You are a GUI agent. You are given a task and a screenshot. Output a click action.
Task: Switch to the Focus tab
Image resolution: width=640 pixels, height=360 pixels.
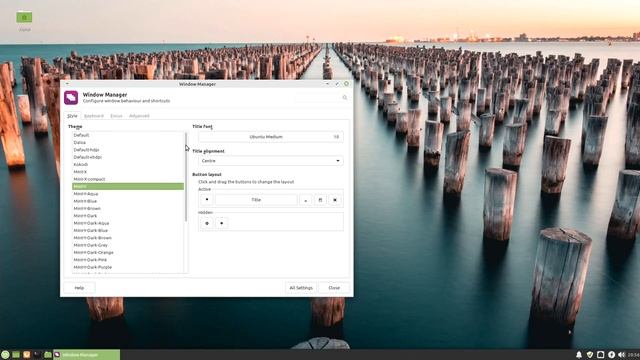click(x=116, y=116)
